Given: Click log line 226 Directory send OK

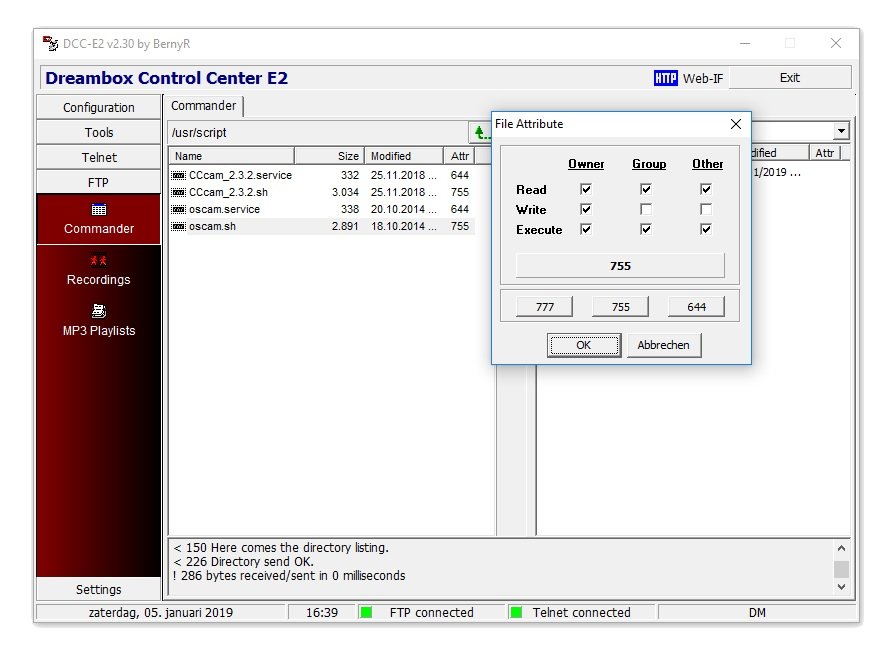Looking at the screenshot, I should click(x=244, y=561).
